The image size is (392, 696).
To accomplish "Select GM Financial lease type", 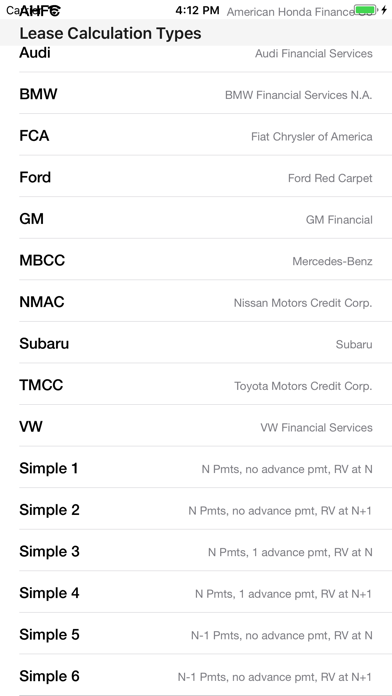I will pyautogui.click(x=196, y=218).
